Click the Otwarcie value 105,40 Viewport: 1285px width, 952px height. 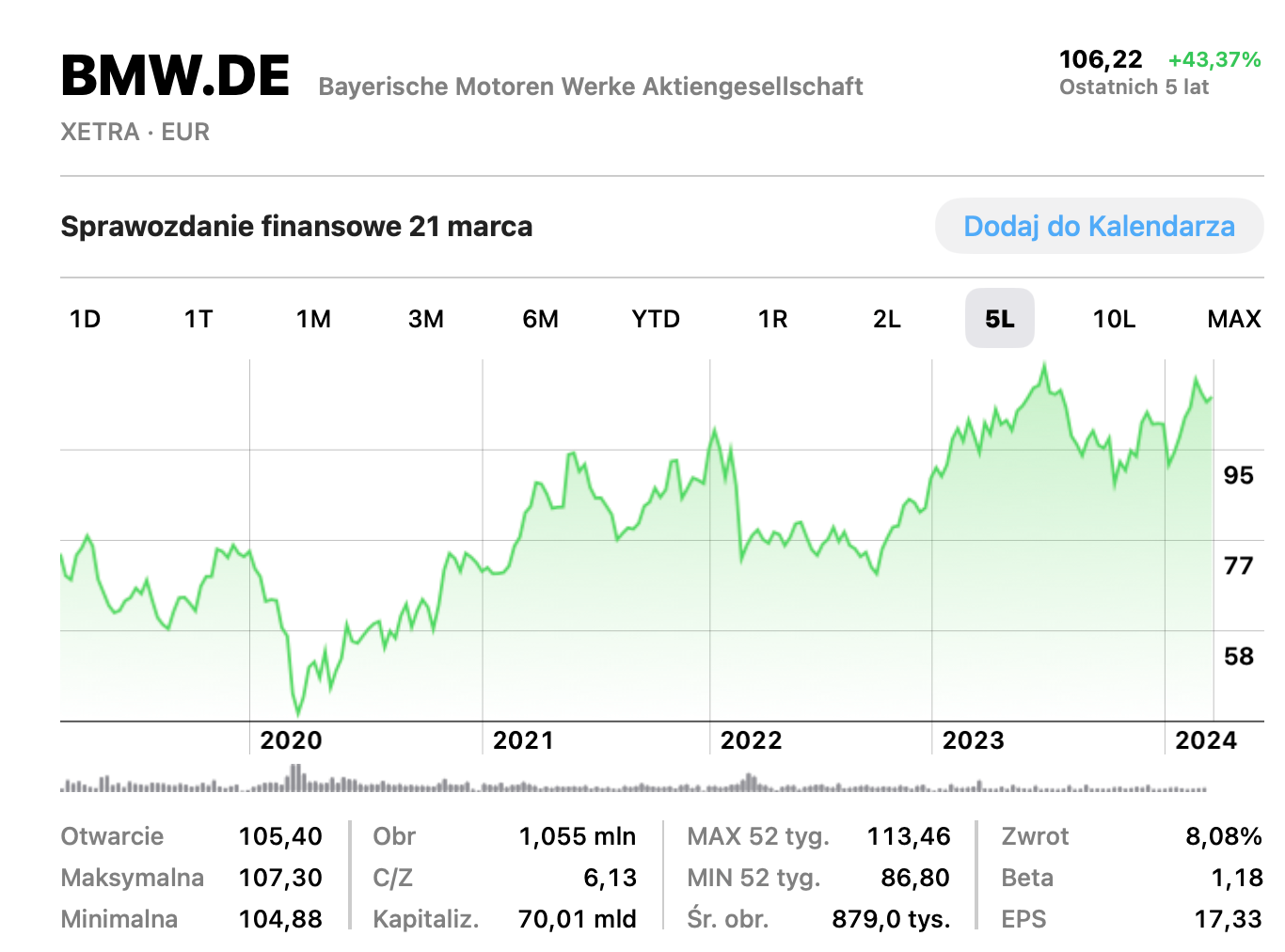point(280,836)
